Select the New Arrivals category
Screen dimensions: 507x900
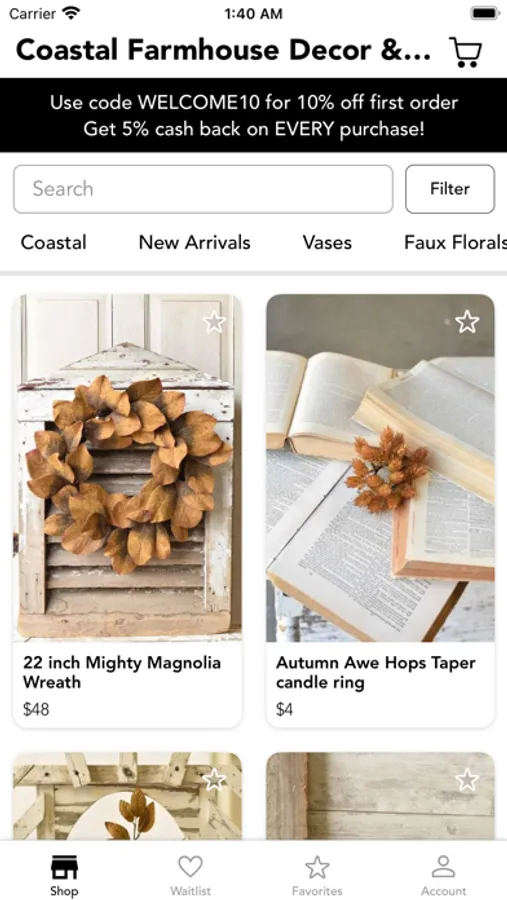(195, 242)
